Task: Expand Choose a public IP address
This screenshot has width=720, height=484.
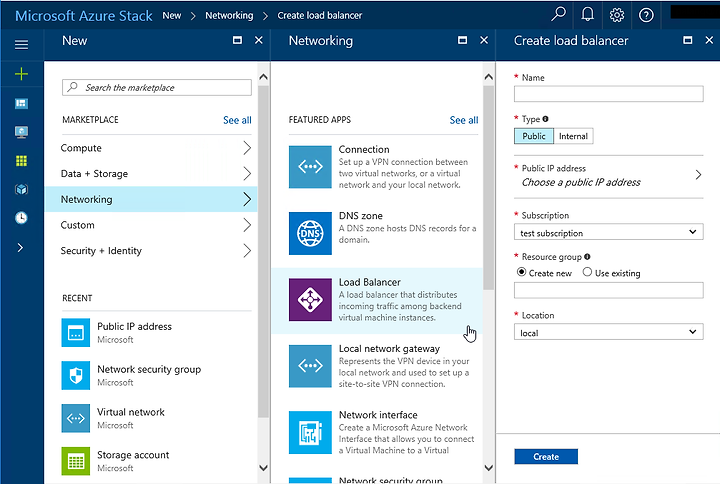Action: pos(608,176)
